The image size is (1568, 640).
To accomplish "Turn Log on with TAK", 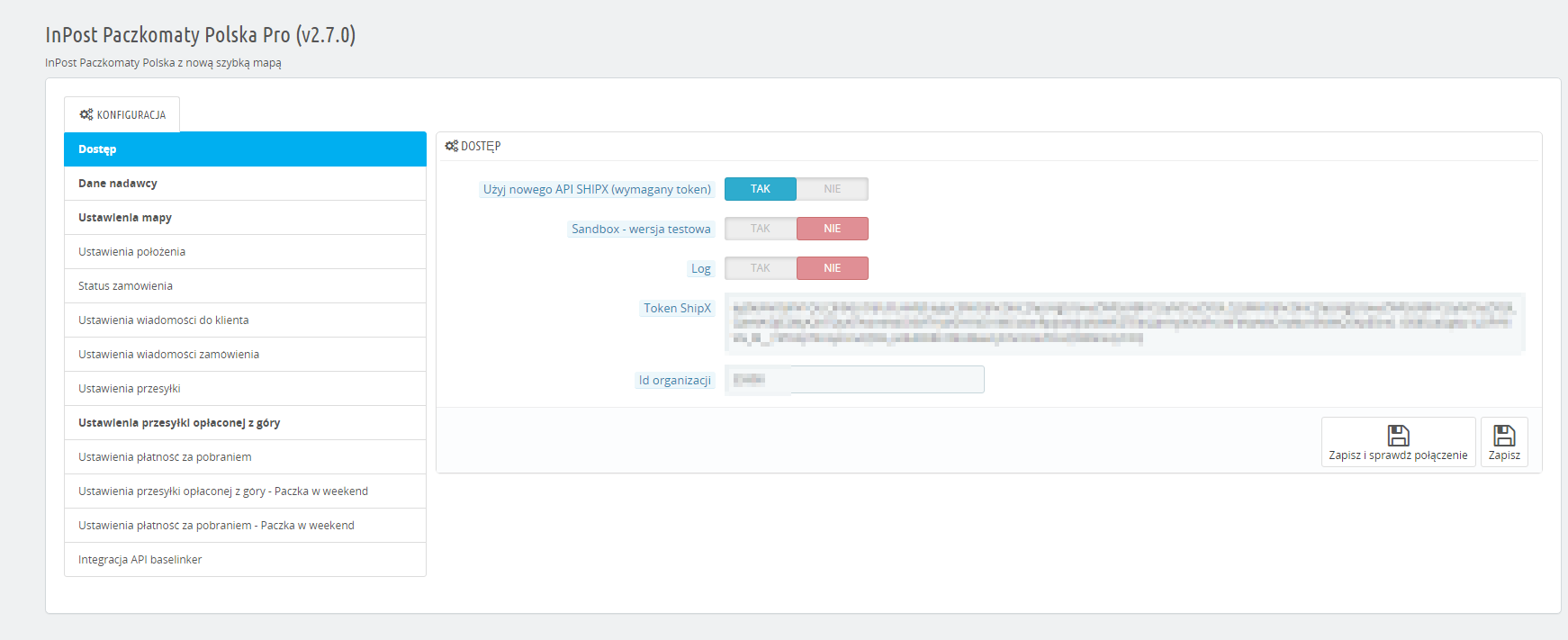I will [x=761, y=268].
